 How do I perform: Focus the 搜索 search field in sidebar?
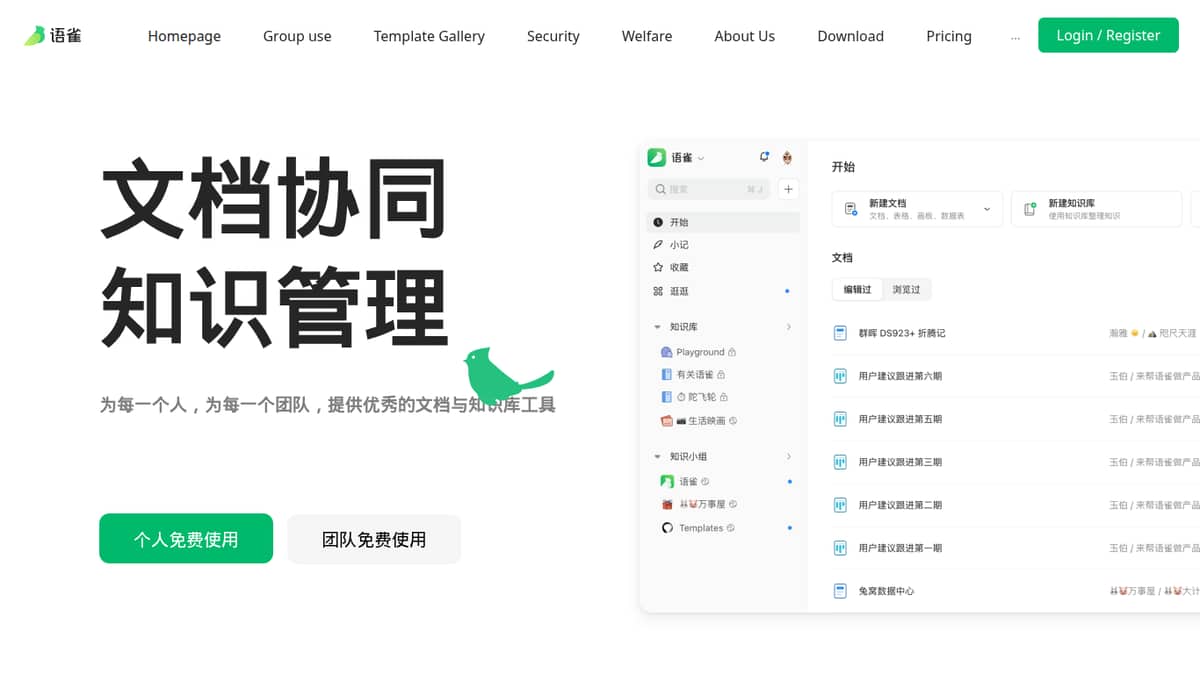[709, 189]
